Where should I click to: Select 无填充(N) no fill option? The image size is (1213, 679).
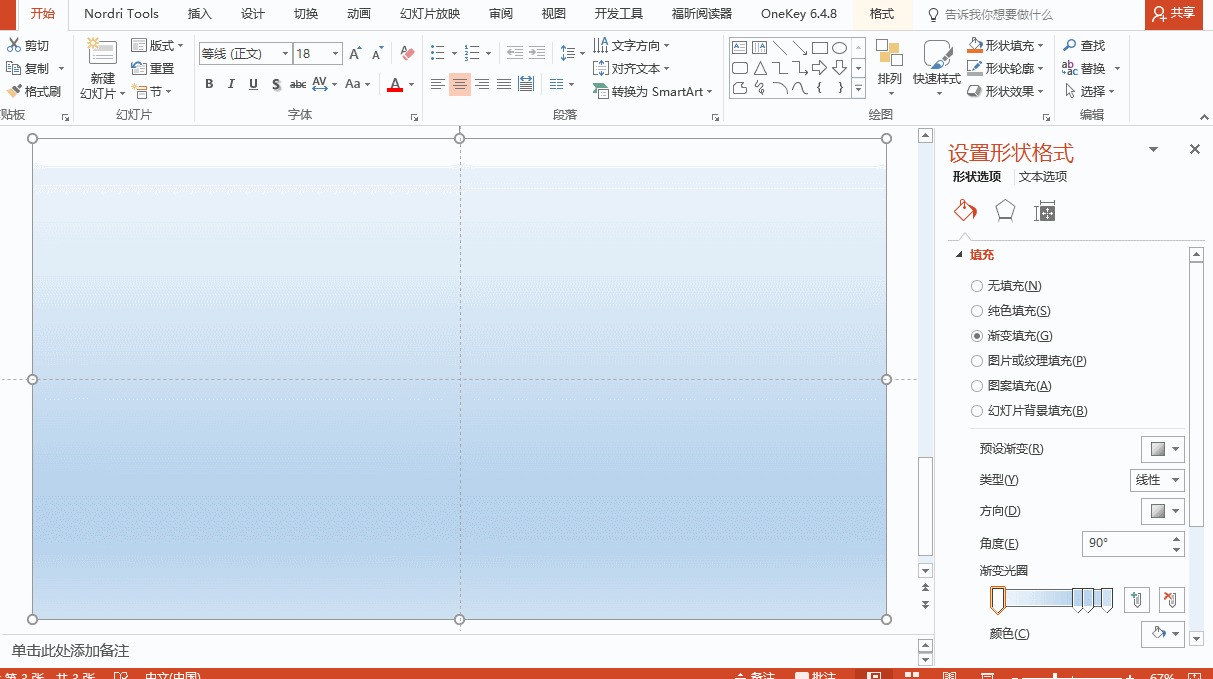pos(1007,286)
